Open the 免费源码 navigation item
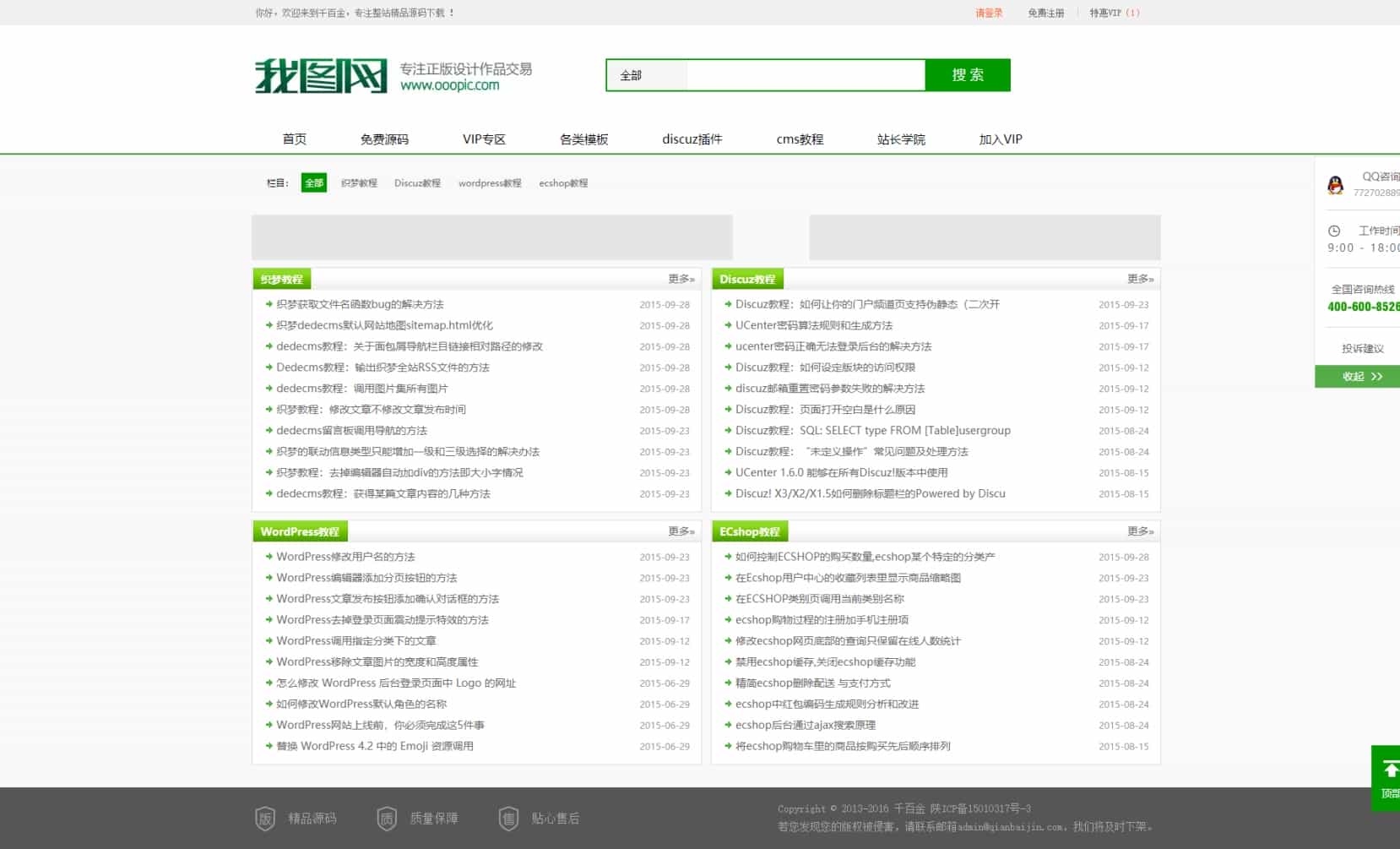 (384, 139)
